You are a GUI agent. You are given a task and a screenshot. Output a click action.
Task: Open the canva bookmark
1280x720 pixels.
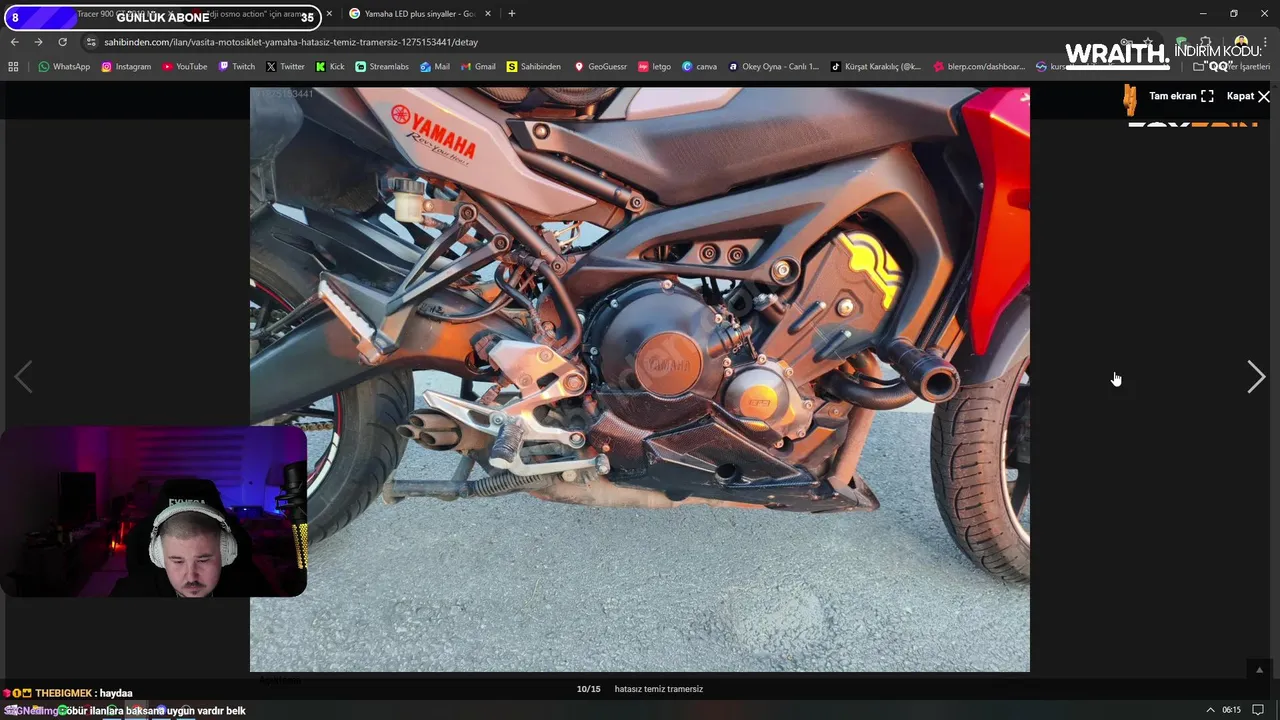[x=699, y=66]
